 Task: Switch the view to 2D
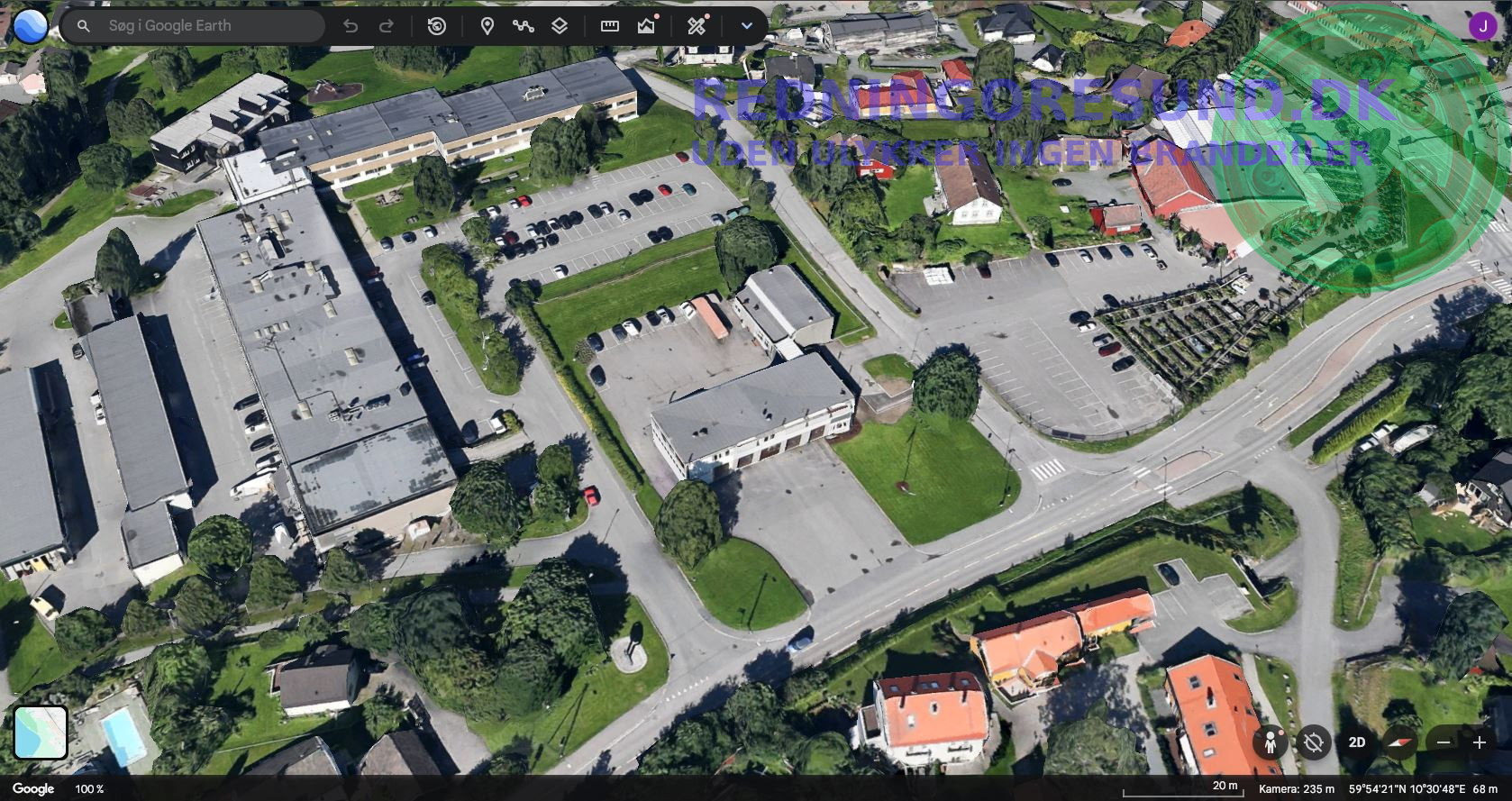pos(1357,742)
